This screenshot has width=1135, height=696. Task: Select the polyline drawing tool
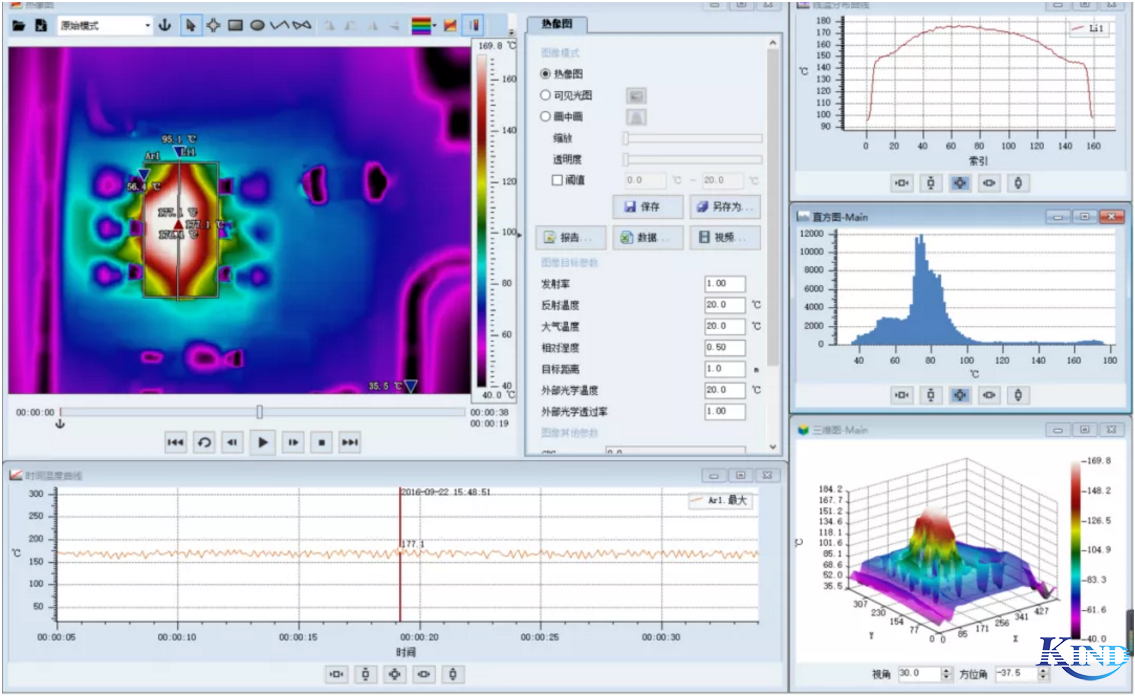tap(280, 25)
